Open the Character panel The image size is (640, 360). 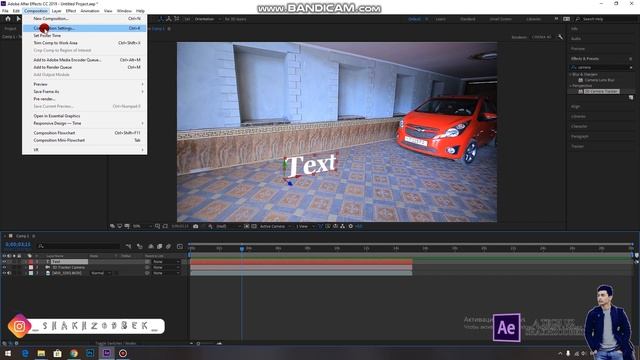coord(579,126)
